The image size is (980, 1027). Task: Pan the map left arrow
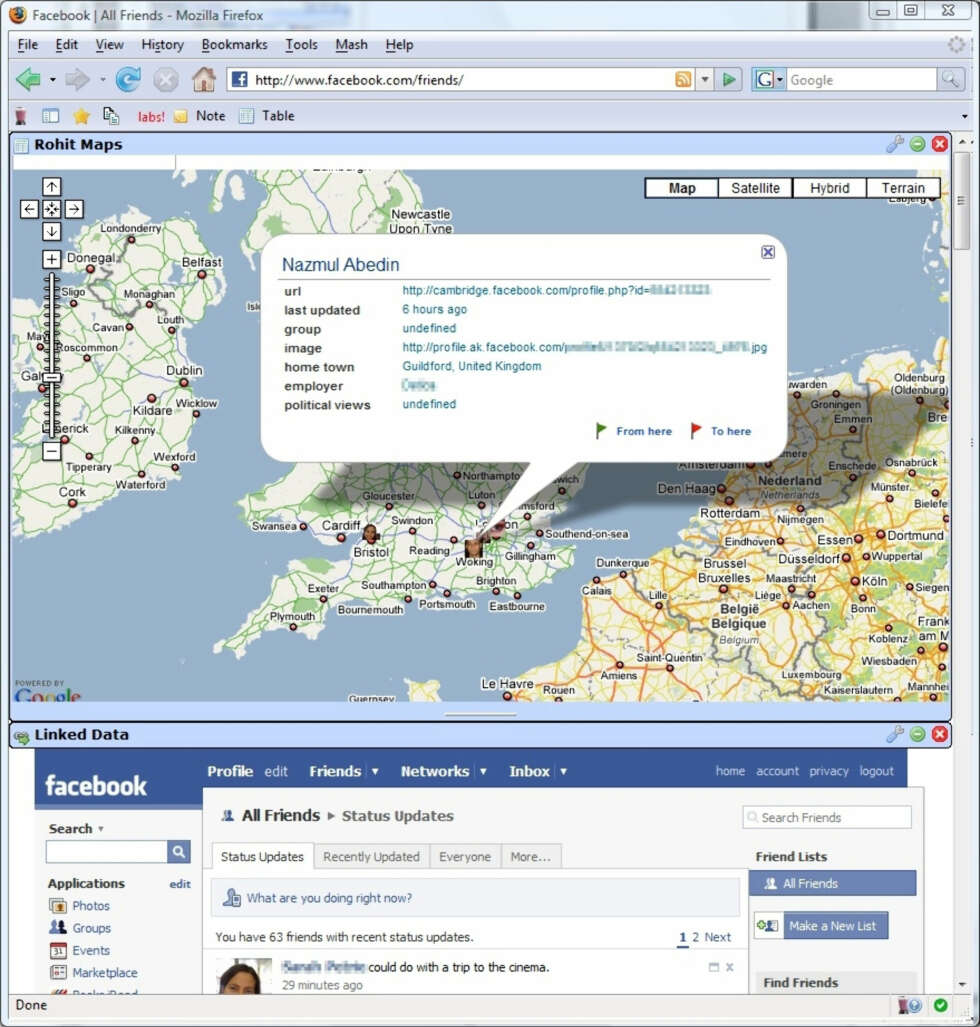pos(29,209)
